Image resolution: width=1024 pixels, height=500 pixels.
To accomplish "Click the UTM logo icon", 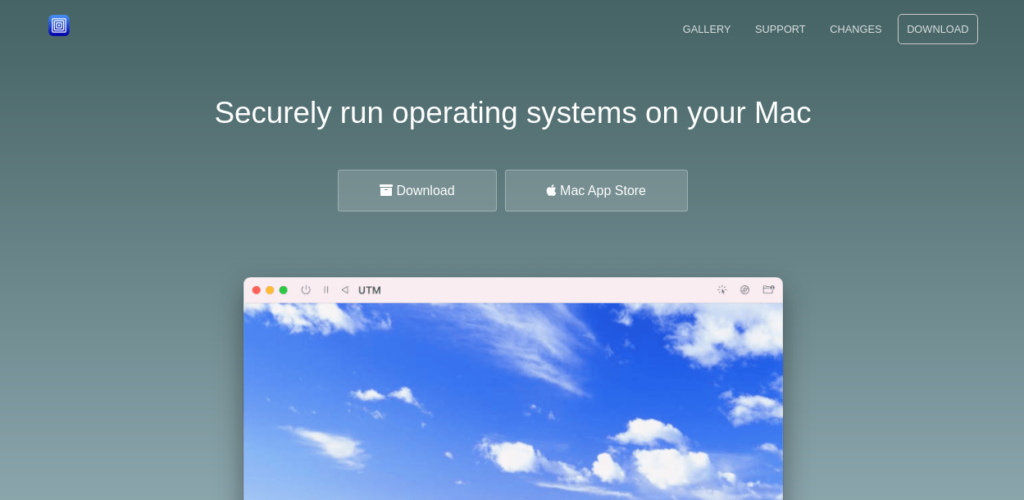I will [x=59, y=25].
